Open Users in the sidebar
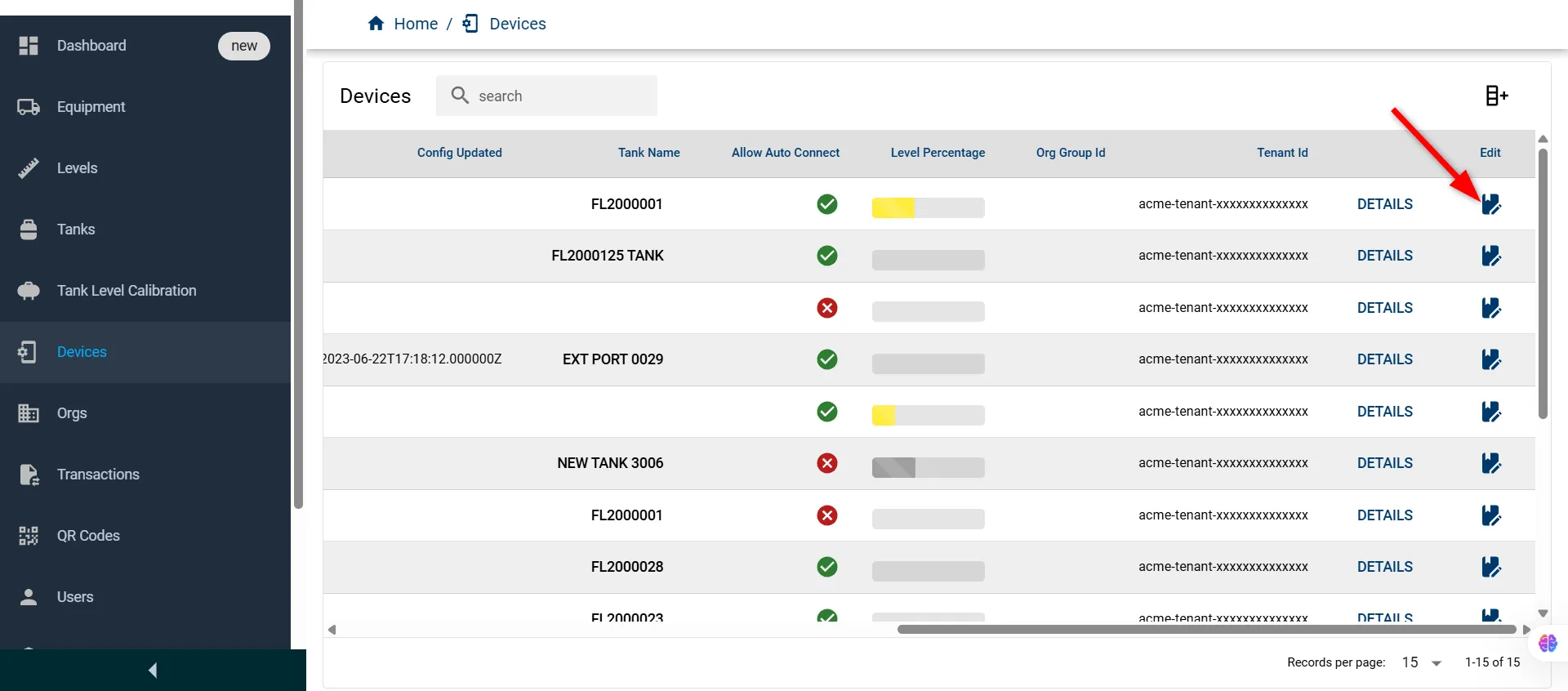1568x691 pixels. click(x=145, y=597)
